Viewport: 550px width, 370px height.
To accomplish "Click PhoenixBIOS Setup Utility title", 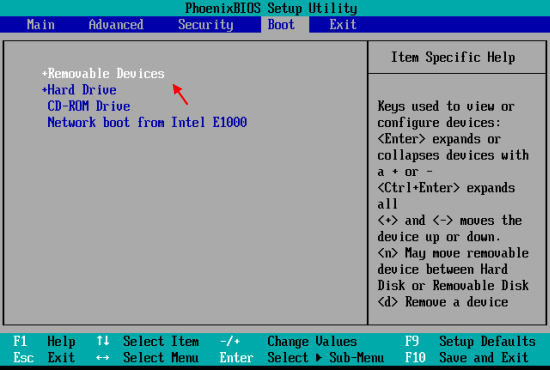I will [271, 8].
